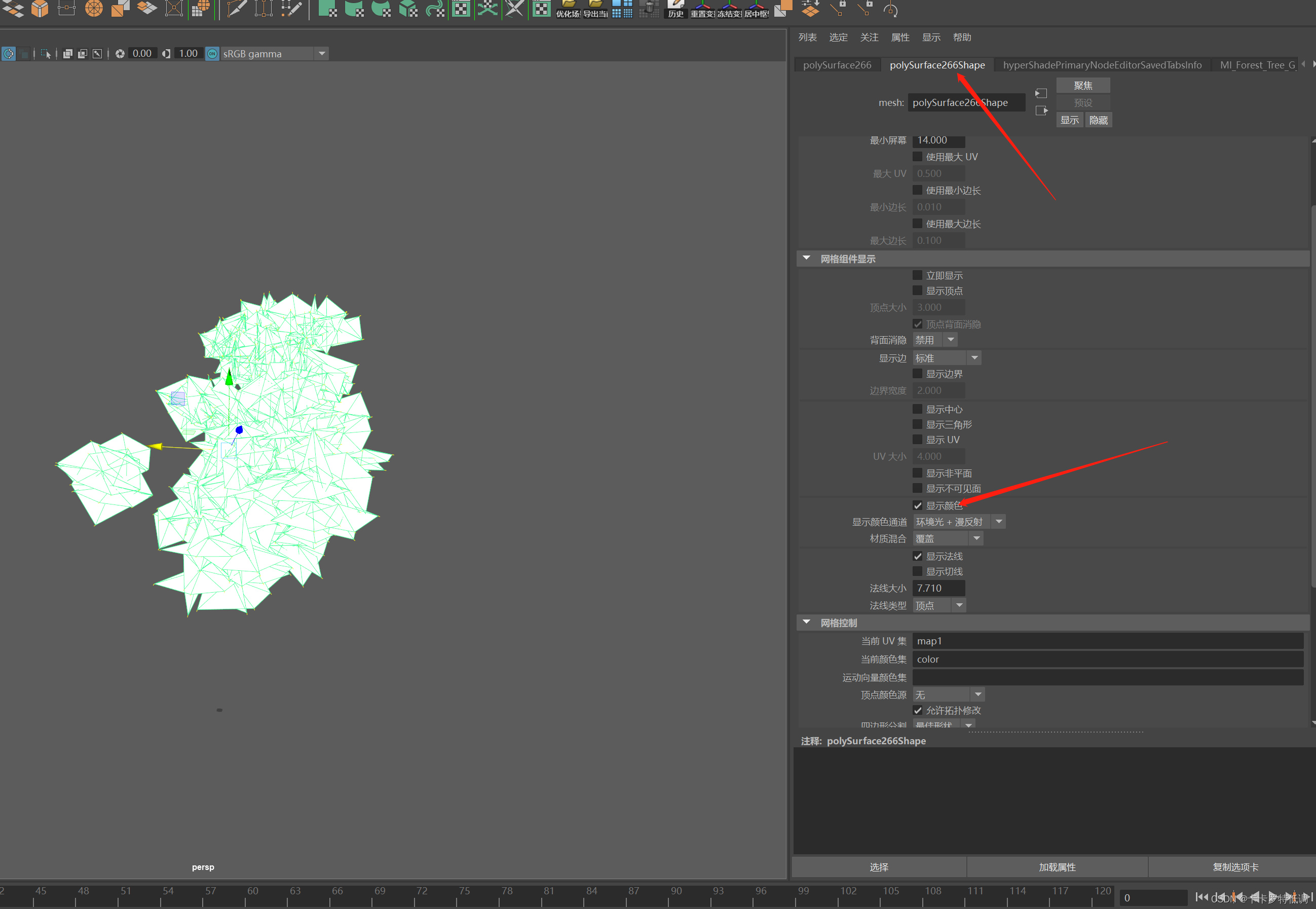Open the sRGB gamma view transform dropdown
1316x909 pixels.
pos(322,54)
